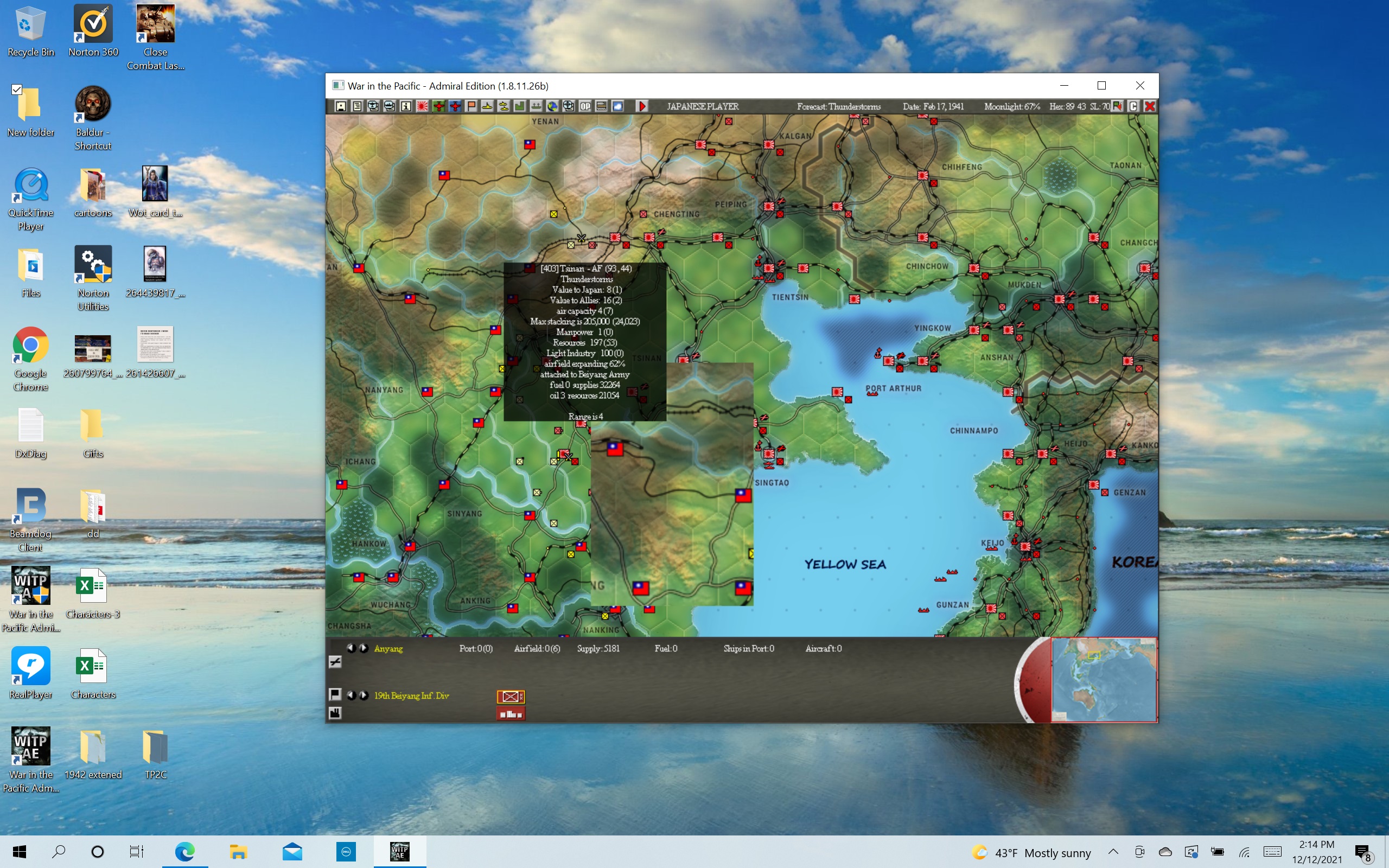The height and width of the screenshot is (868, 1389).
Task: Click the world minimap thumbnail
Action: click(1104, 680)
